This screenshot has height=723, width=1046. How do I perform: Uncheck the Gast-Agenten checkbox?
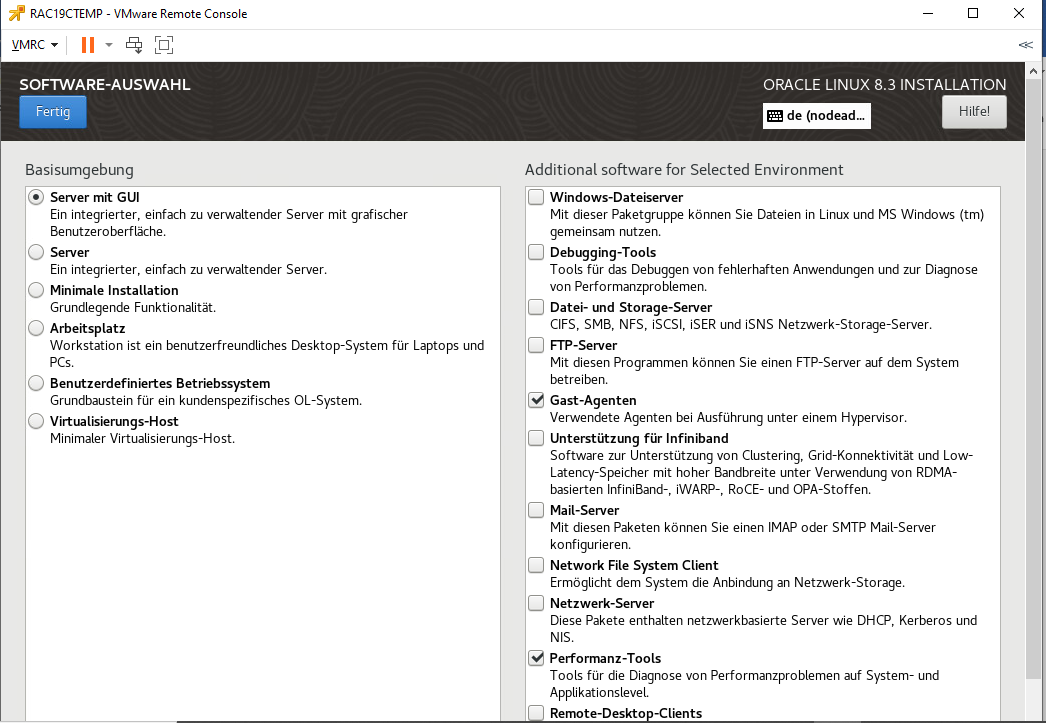537,400
